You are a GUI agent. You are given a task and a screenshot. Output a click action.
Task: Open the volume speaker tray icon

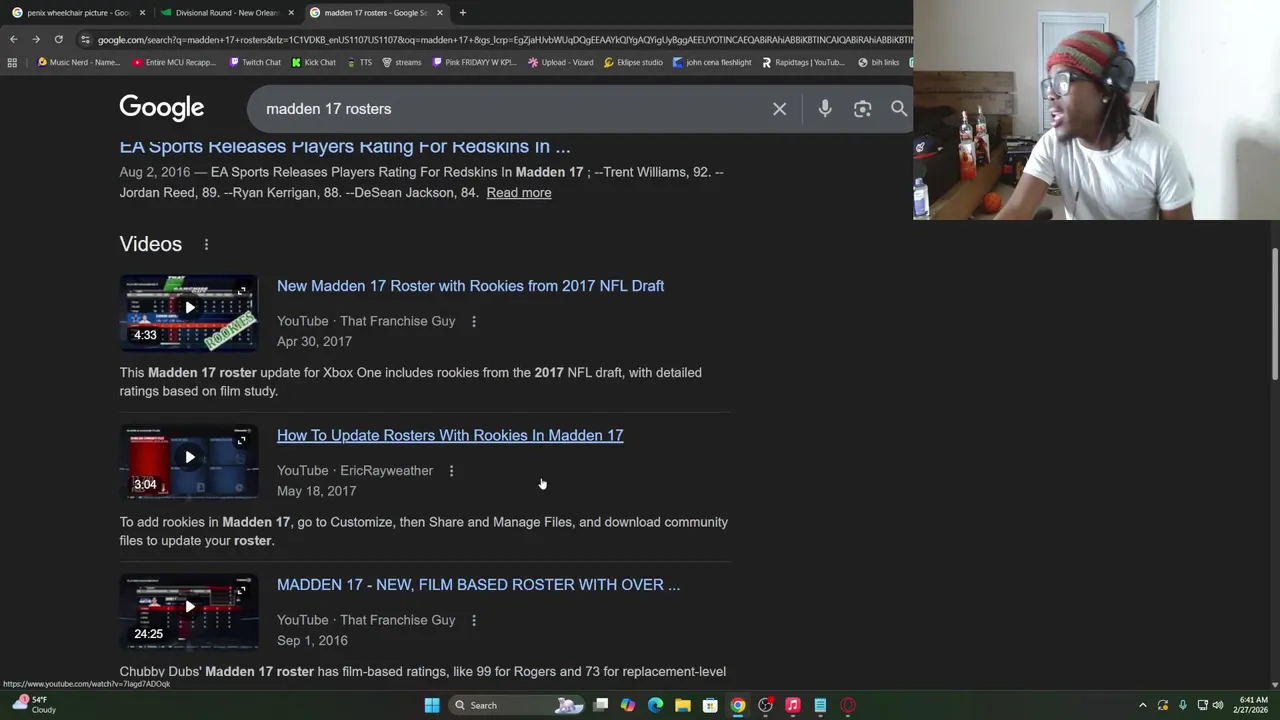tap(1218, 705)
